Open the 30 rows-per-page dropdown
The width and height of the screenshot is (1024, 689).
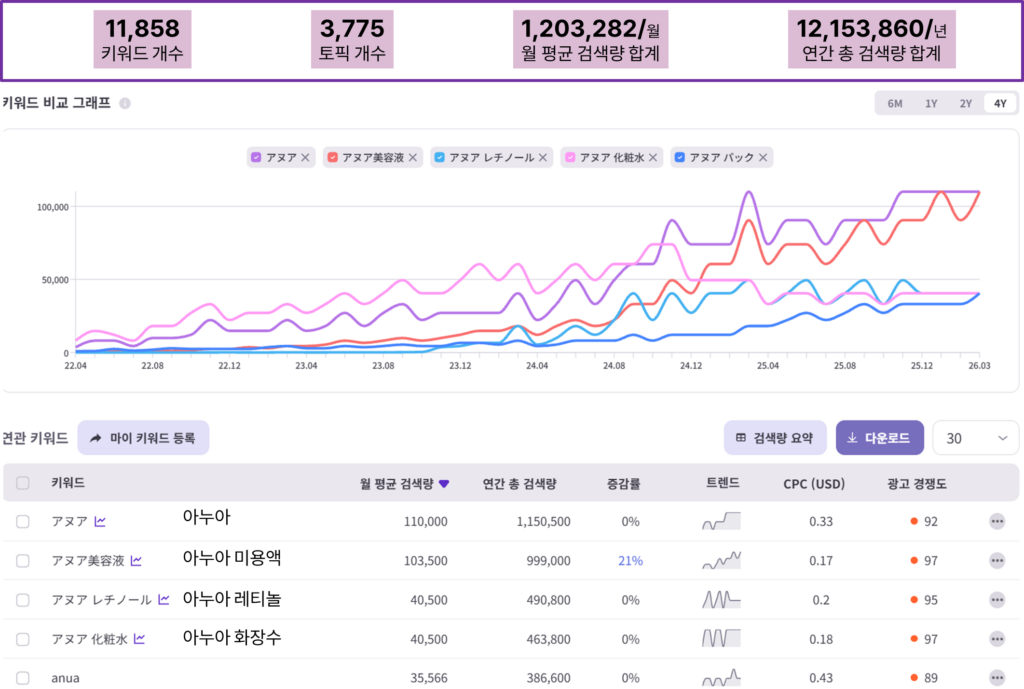(x=976, y=438)
